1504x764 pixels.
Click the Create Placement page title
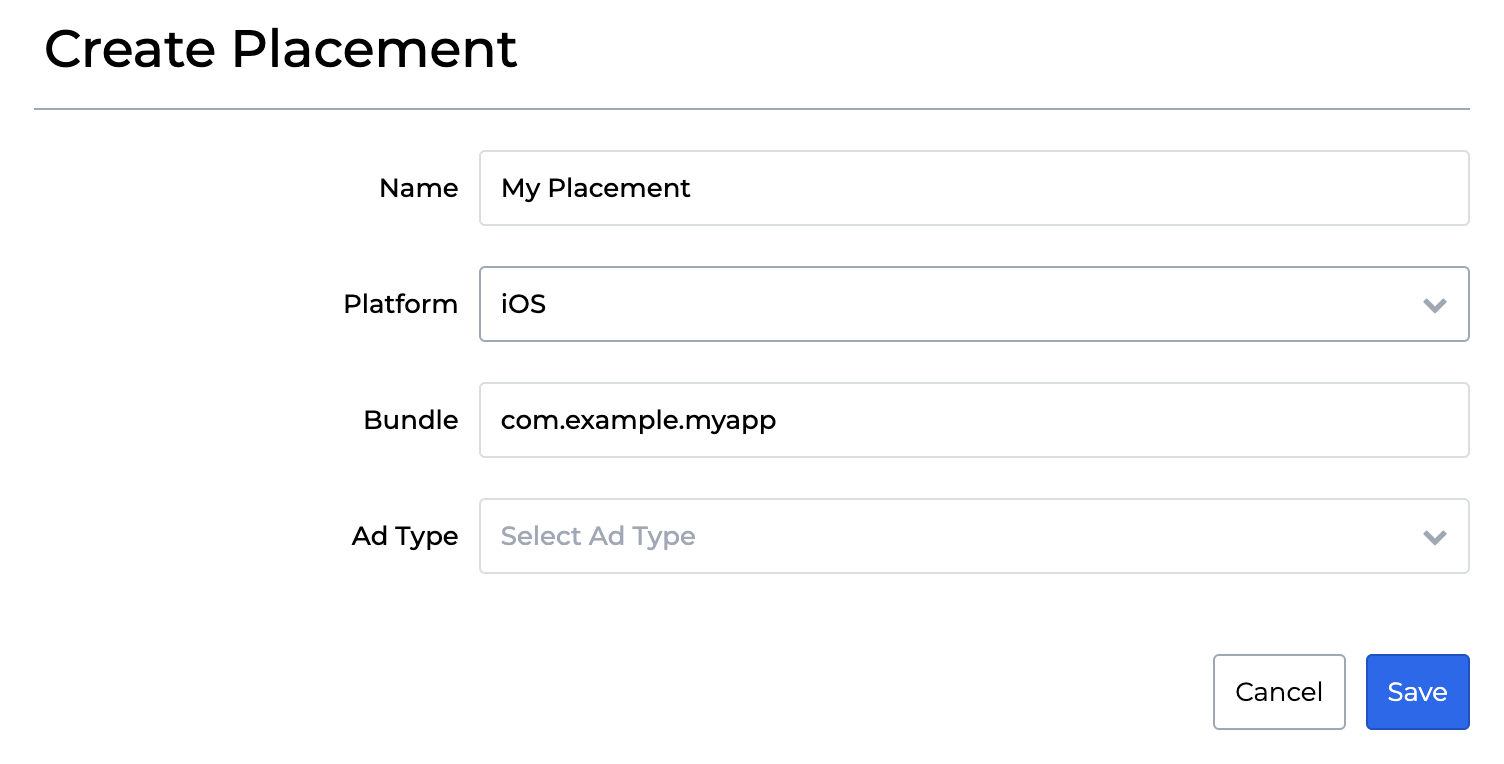281,48
